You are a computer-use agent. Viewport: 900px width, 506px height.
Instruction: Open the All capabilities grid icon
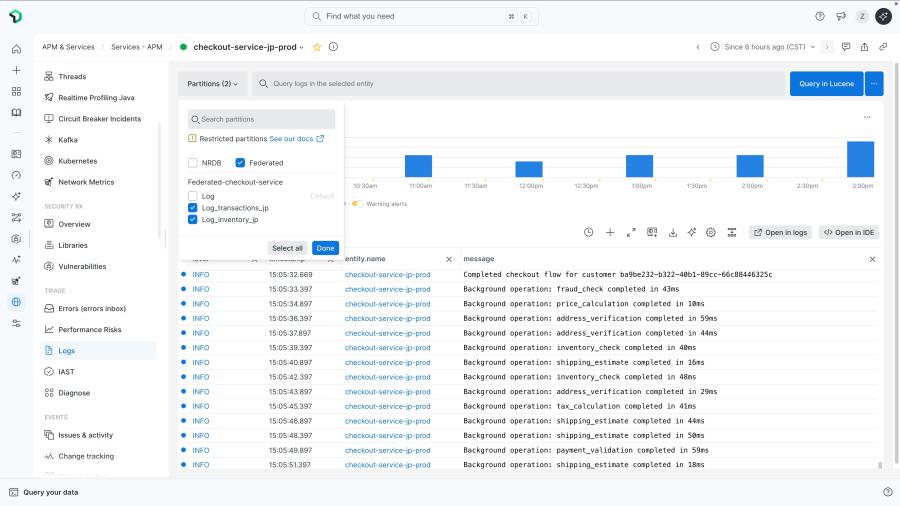click(x=16, y=91)
